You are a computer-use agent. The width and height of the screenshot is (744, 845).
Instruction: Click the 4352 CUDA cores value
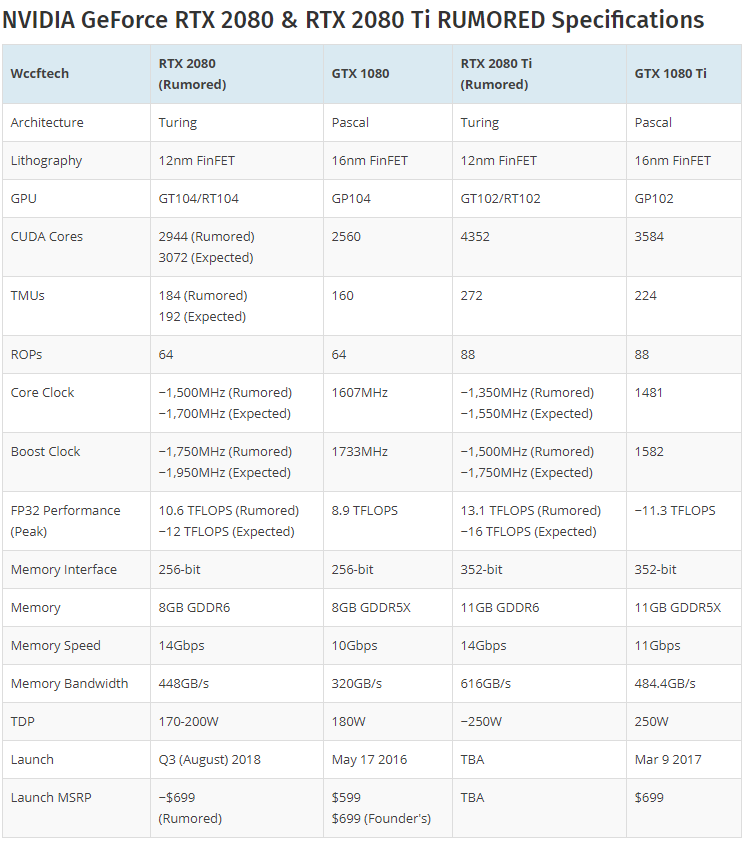click(475, 237)
